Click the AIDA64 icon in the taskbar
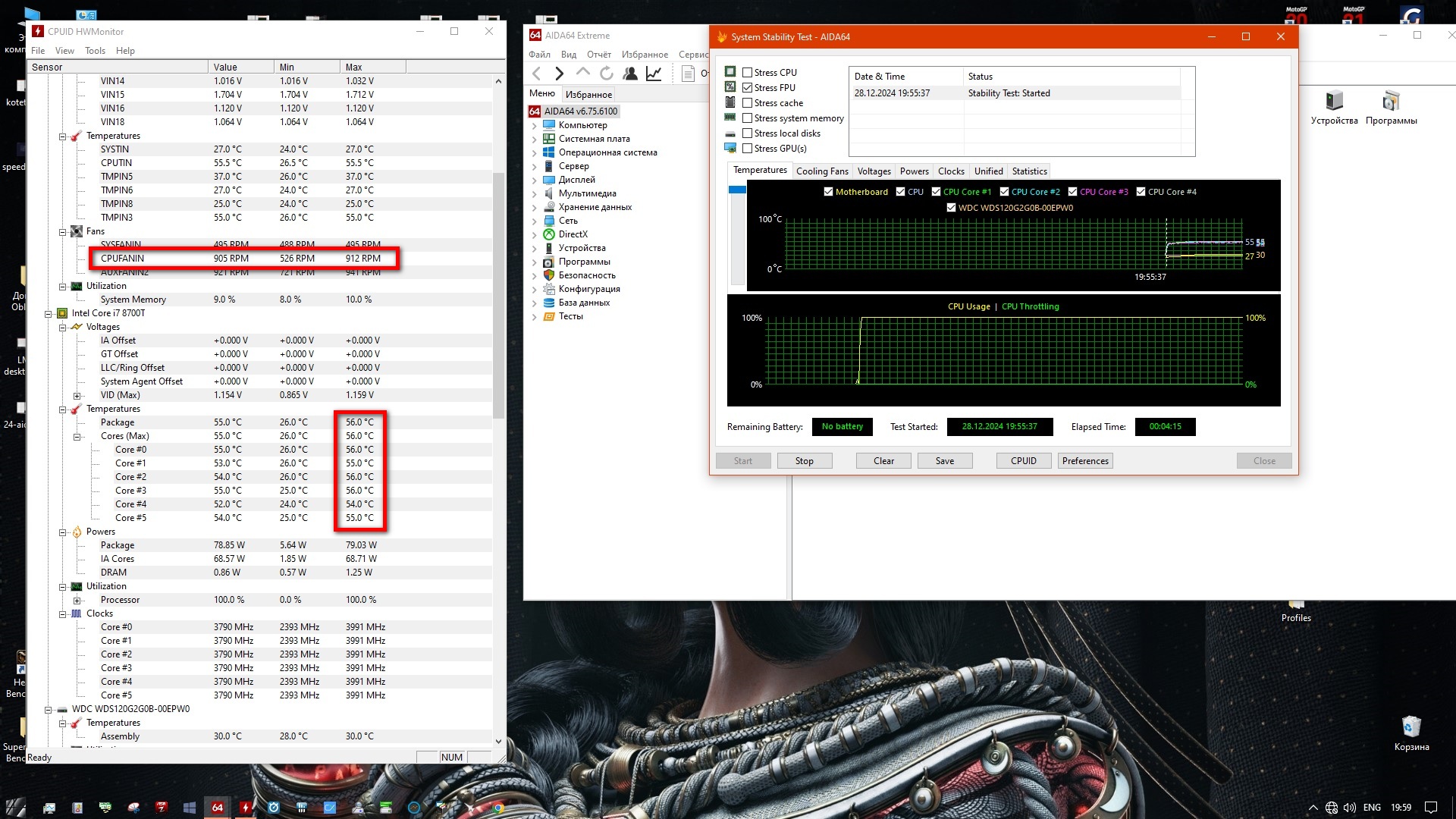This screenshot has width=1456, height=819. pos(218,807)
